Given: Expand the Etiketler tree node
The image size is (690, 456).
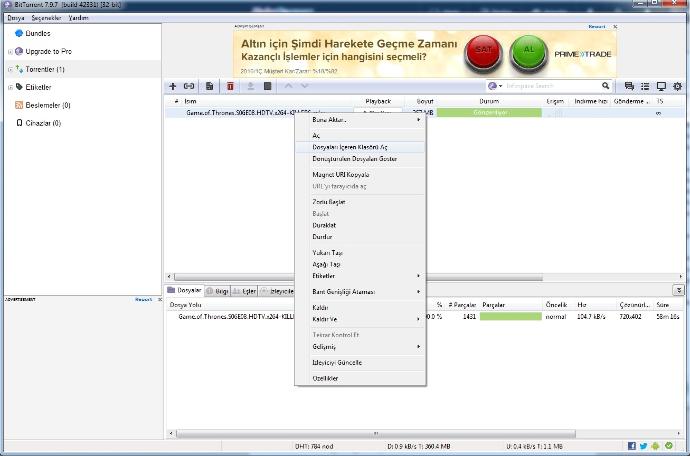Looking at the screenshot, I should point(10,87).
